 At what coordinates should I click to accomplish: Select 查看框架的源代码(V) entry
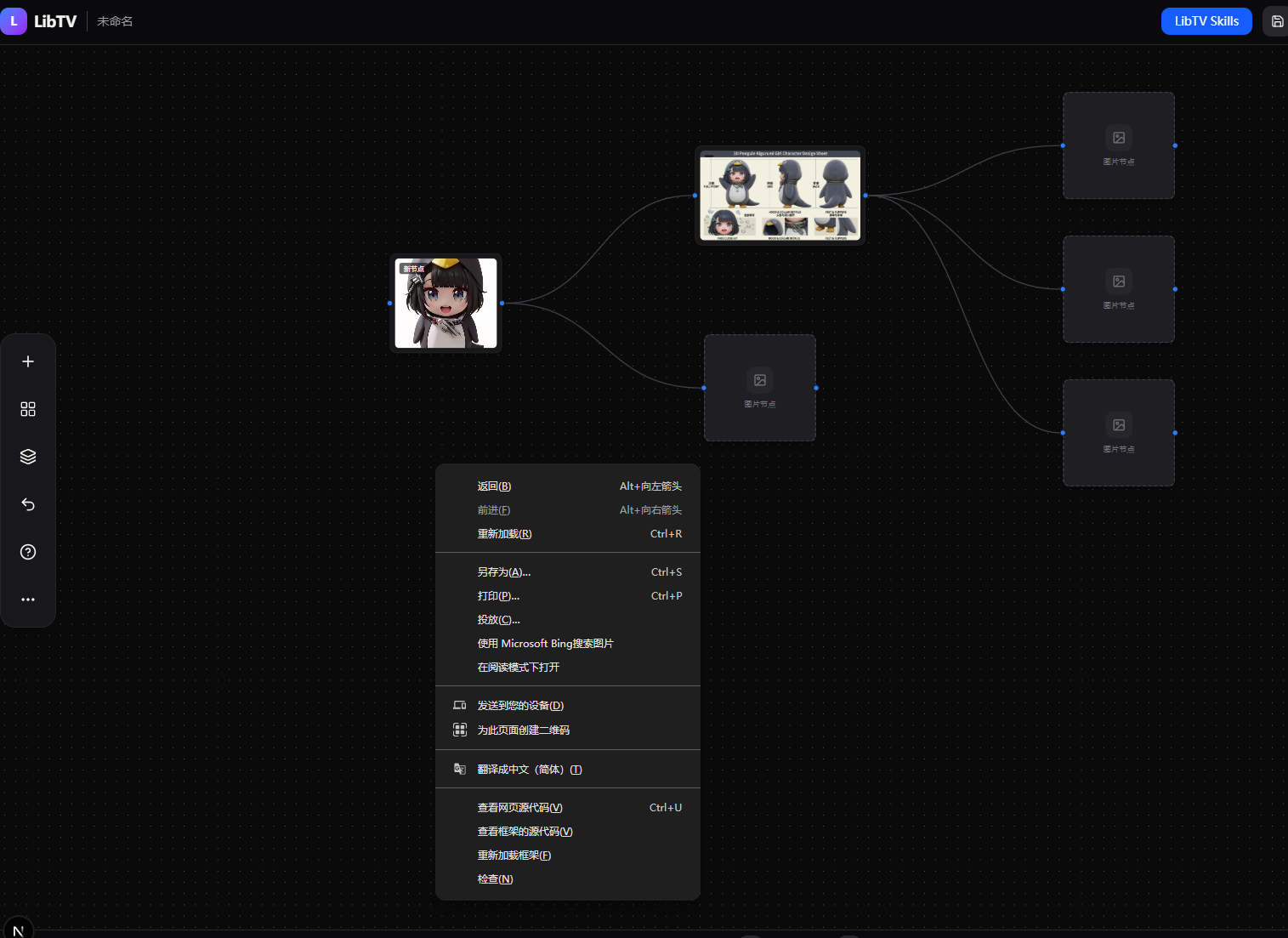pyautogui.click(x=568, y=832)
